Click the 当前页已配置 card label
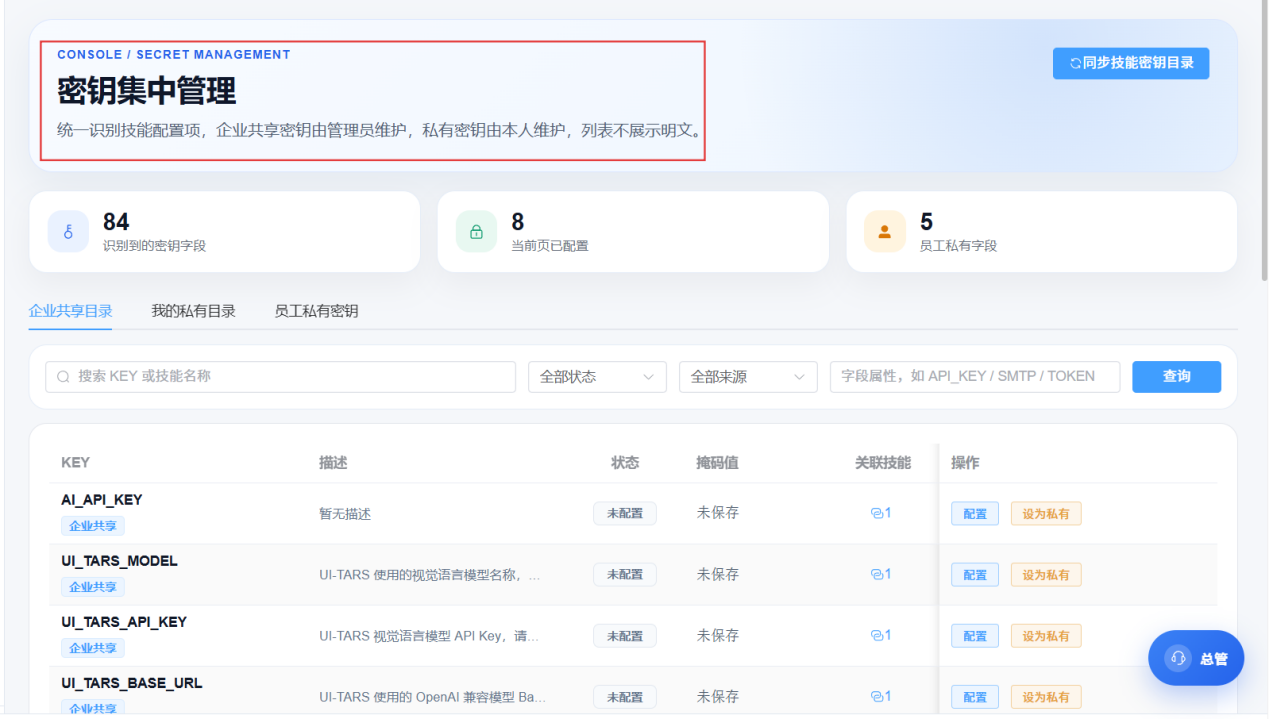 (550, 246)
